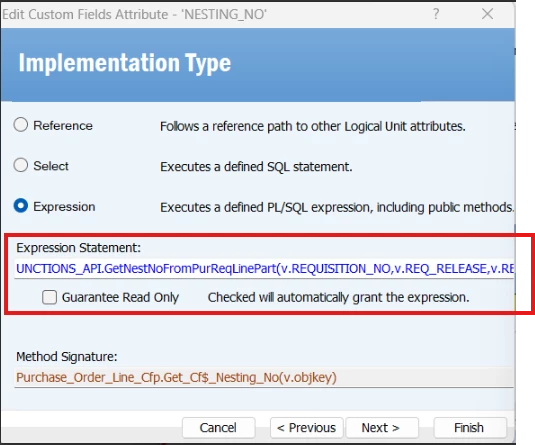Finish the custom field attribute wizard
This screenshot has width=535, height=445.
click(470, 428)
